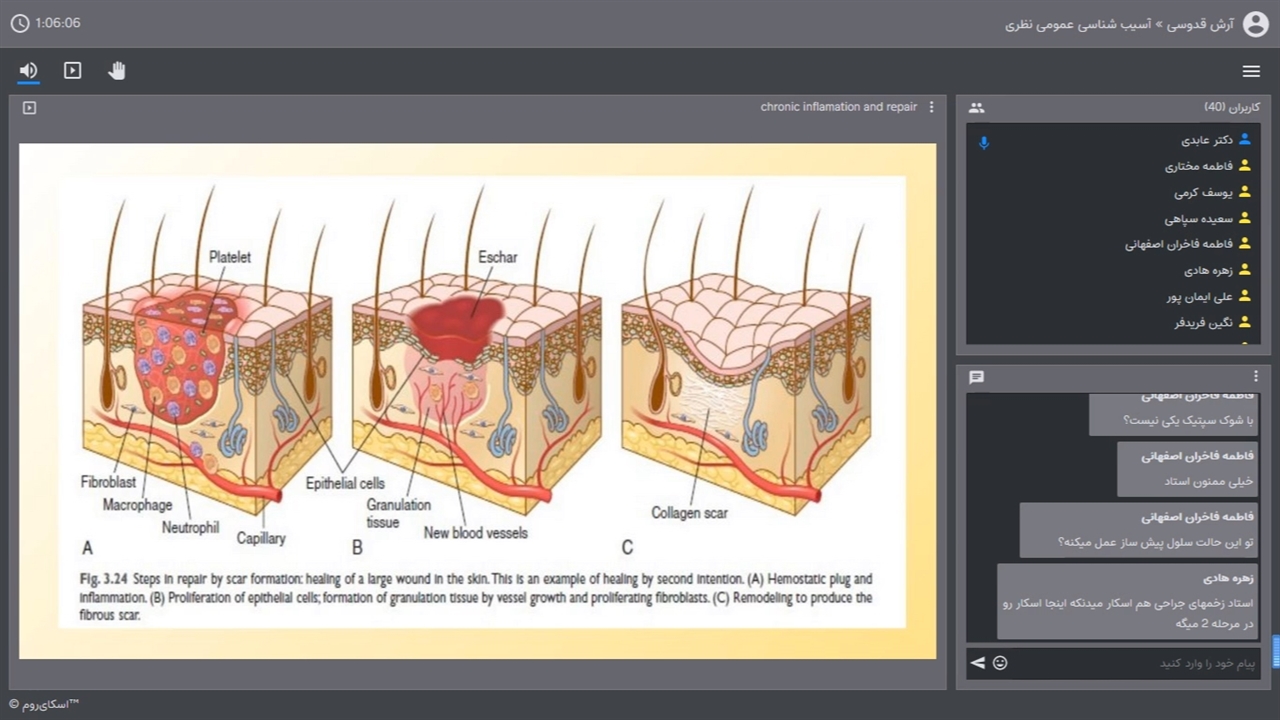Open presentation panel three-dot options menu
1280x720 pixels.
[932, 107]
